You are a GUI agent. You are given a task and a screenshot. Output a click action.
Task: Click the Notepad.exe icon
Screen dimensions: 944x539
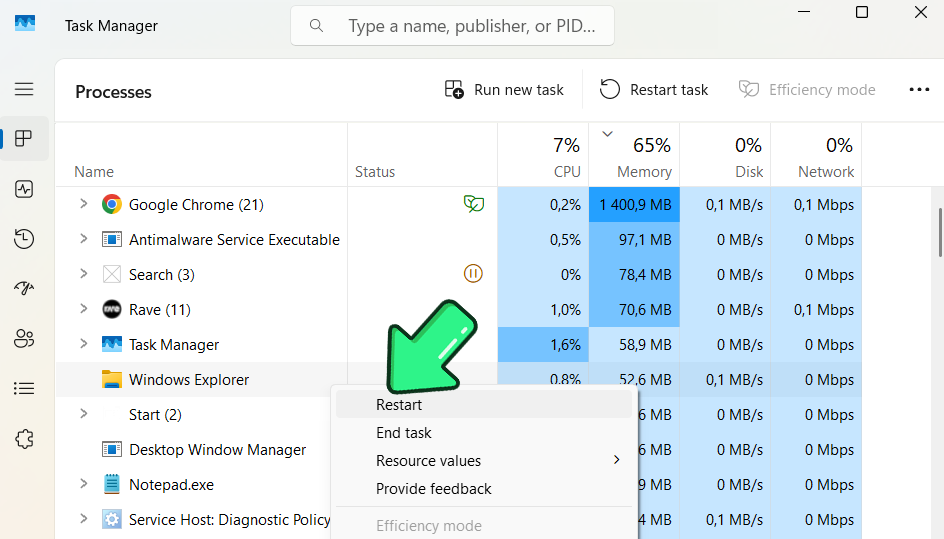(111, 484)
